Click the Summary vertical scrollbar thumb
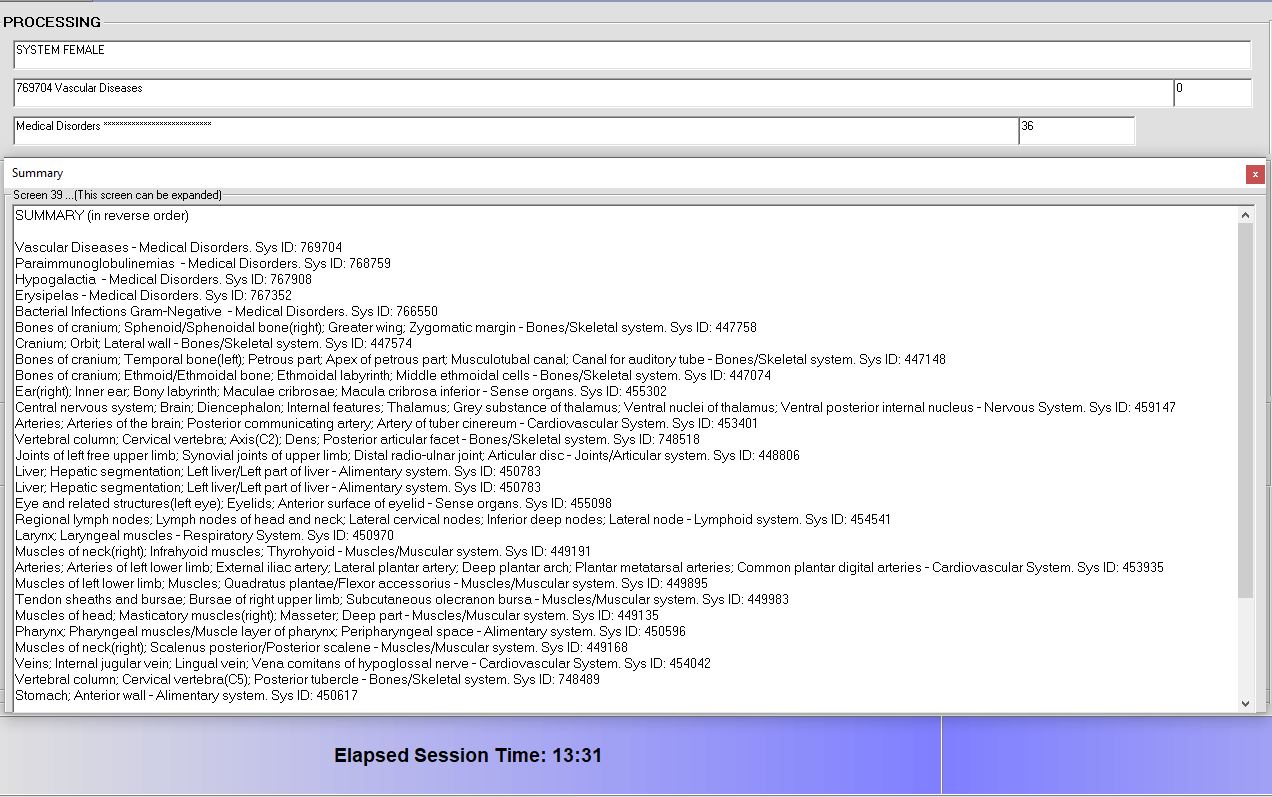This screenshot has height=797, width=1272. point(1245,410)
